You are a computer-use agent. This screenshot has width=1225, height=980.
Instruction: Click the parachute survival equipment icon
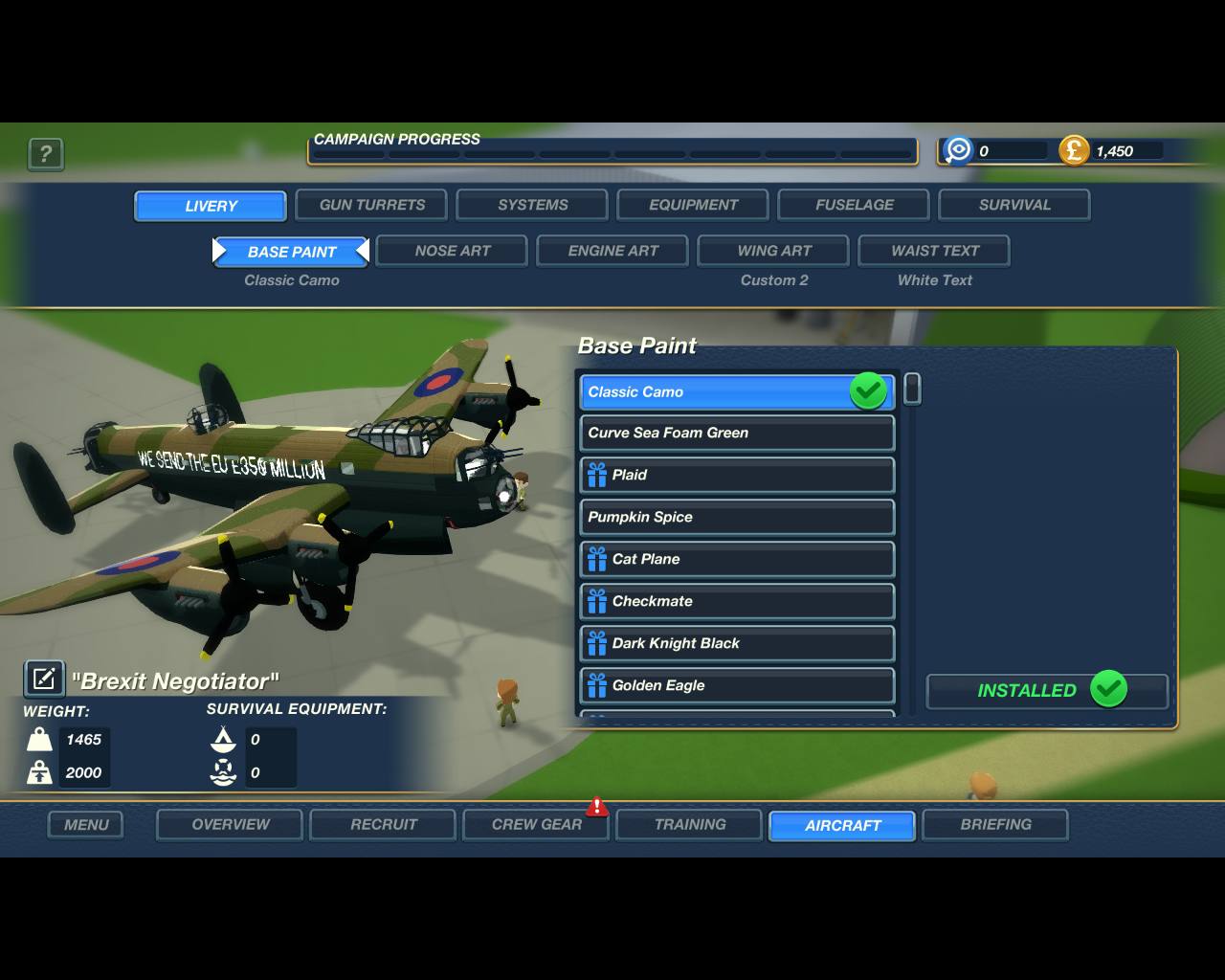pos(223,739)
